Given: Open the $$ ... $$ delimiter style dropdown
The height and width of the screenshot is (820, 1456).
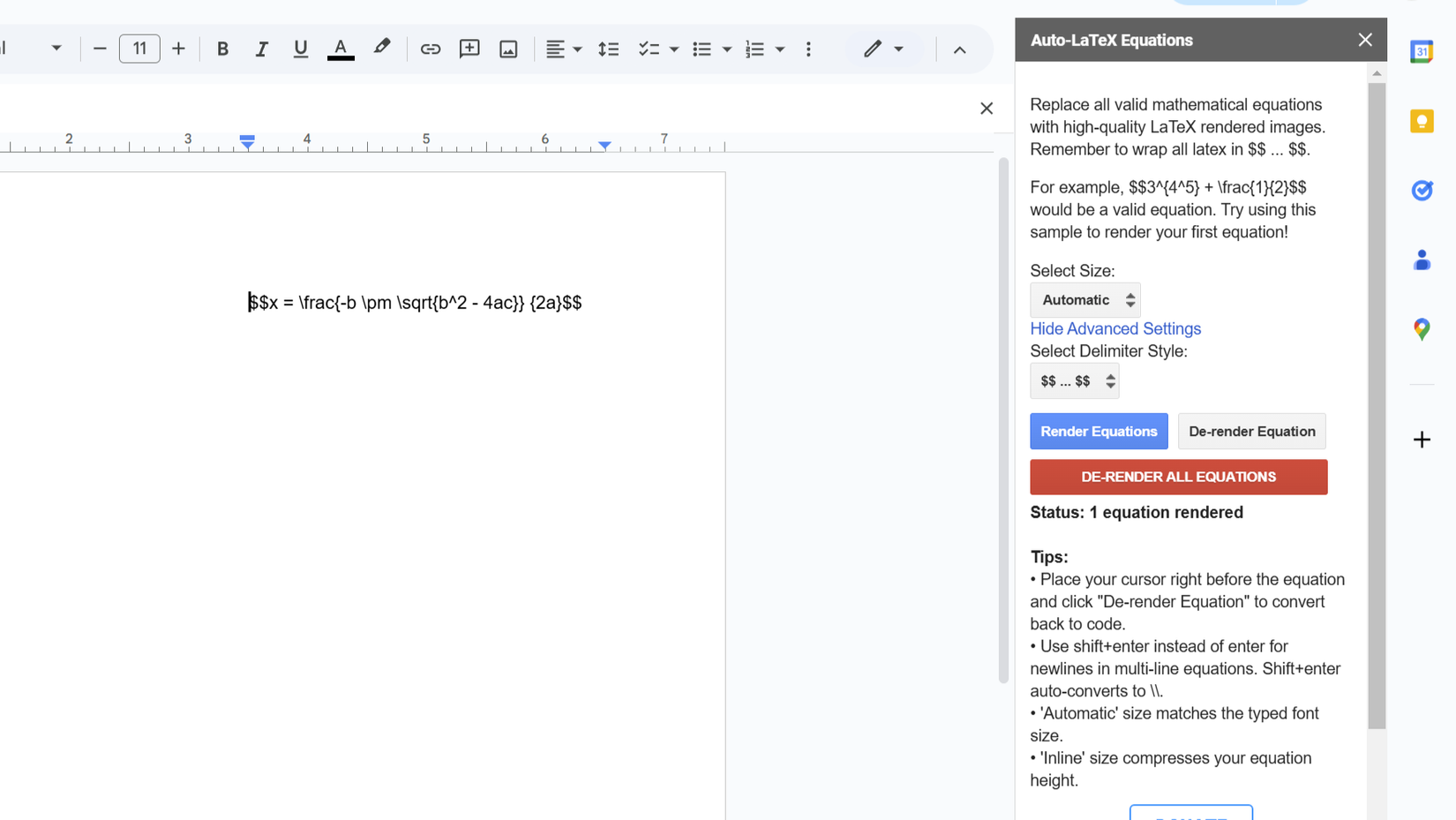Looking at the screenshot, I should 1074,381.
